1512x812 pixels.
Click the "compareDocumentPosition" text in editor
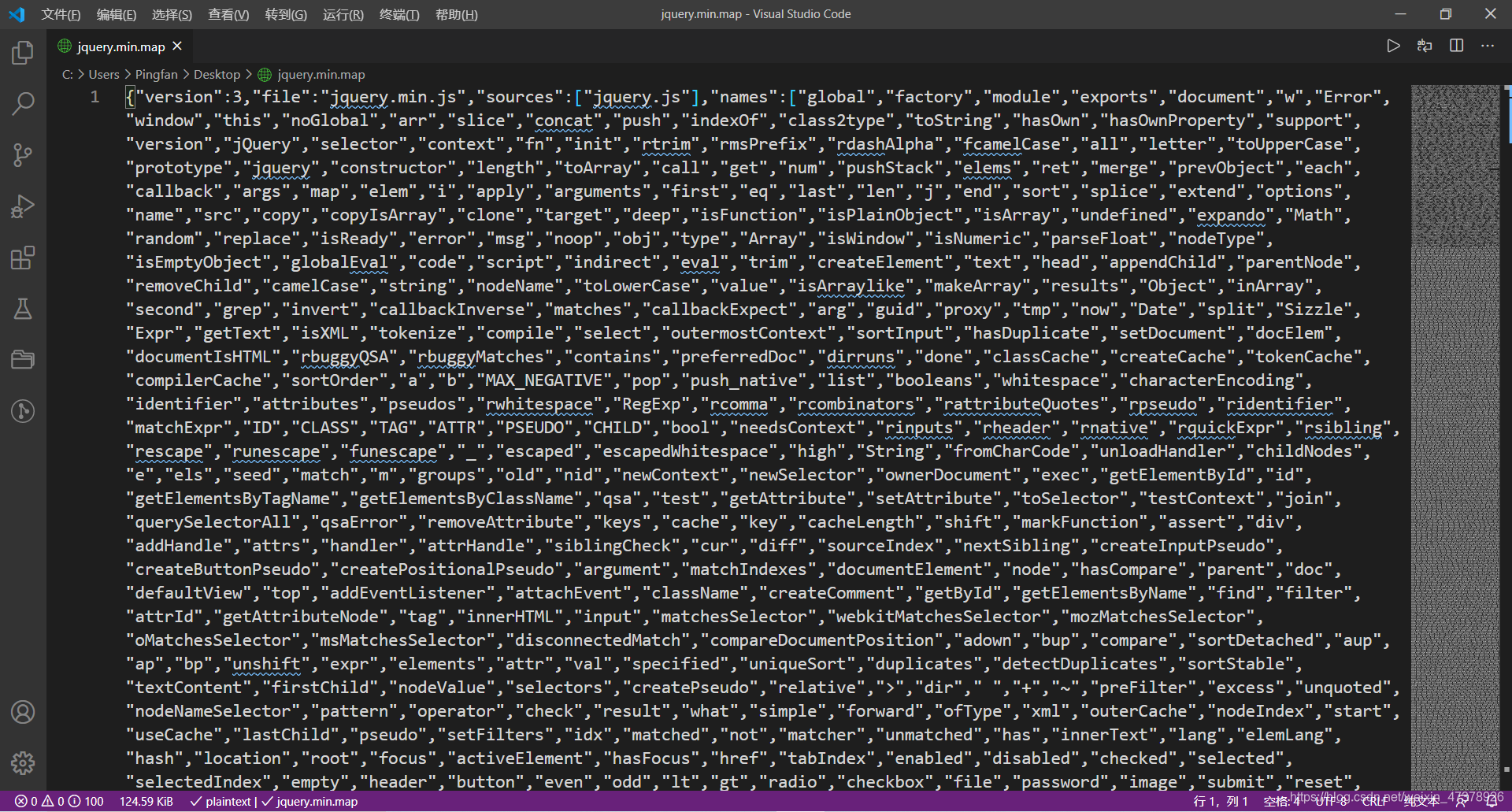coord(822,640)
